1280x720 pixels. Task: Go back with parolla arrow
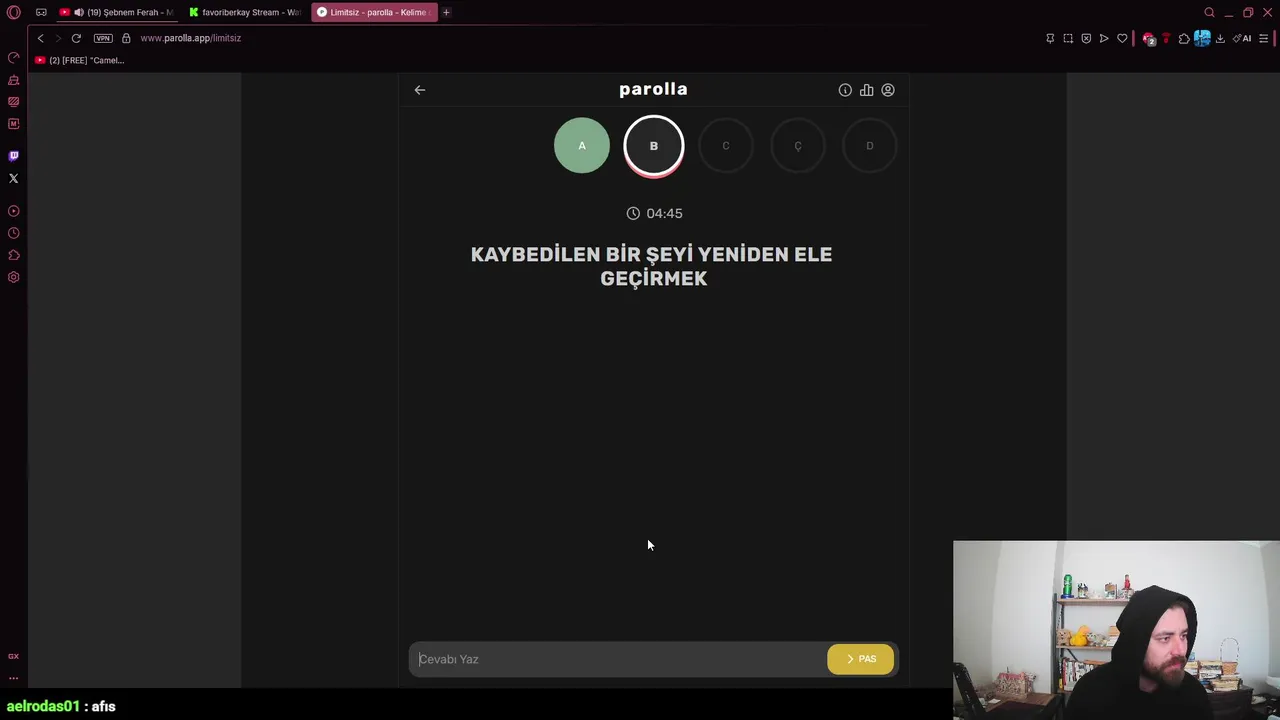(420, 90)
